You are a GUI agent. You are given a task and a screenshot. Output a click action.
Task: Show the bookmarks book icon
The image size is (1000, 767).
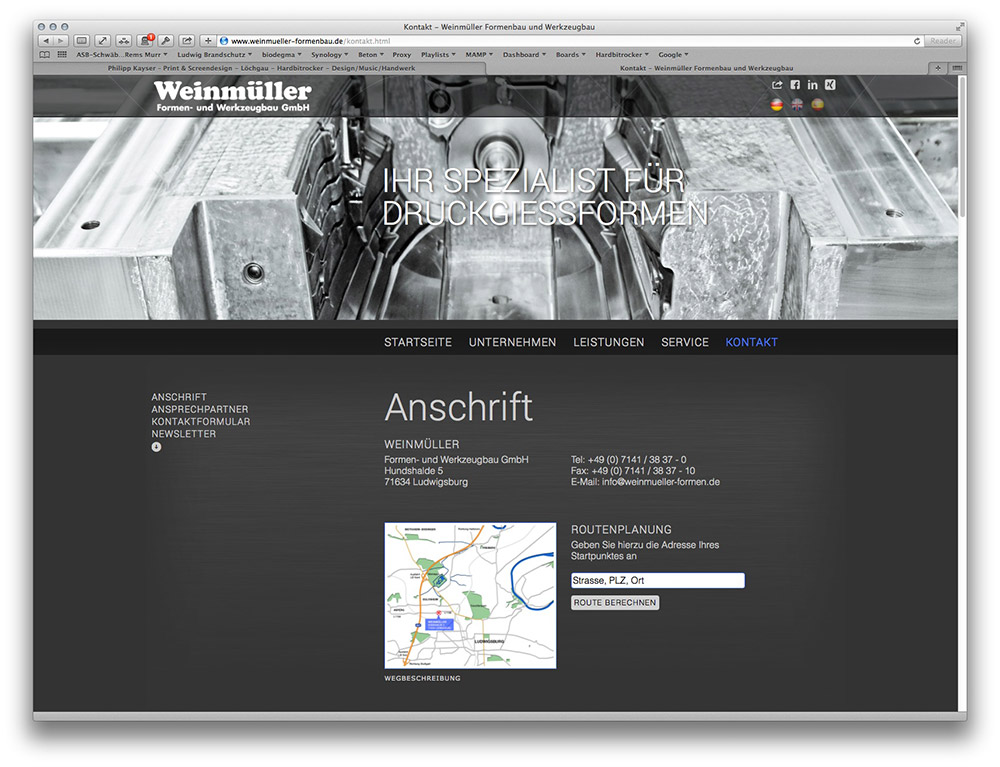pos(45,55)
